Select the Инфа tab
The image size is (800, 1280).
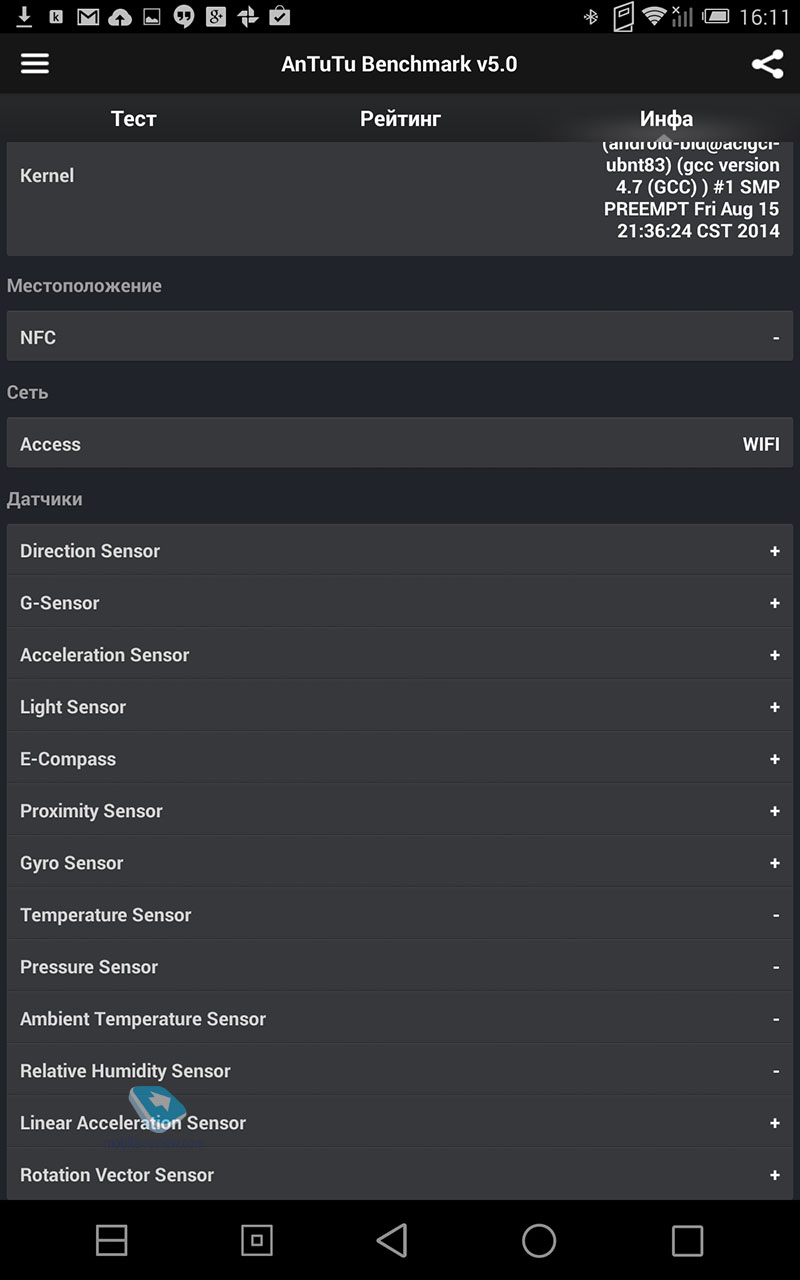coord(667,118)
